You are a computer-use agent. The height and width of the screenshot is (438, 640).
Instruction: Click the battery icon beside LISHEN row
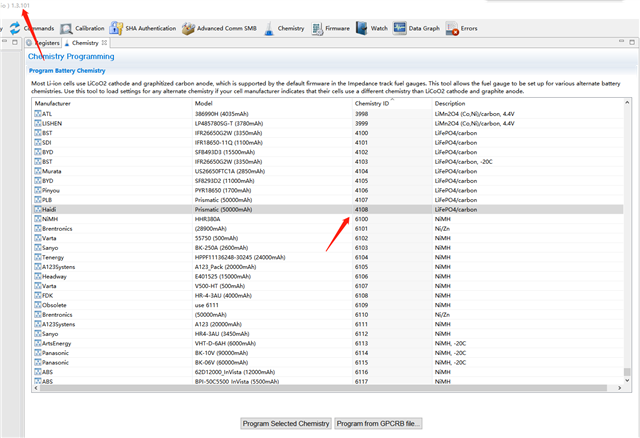38,123
